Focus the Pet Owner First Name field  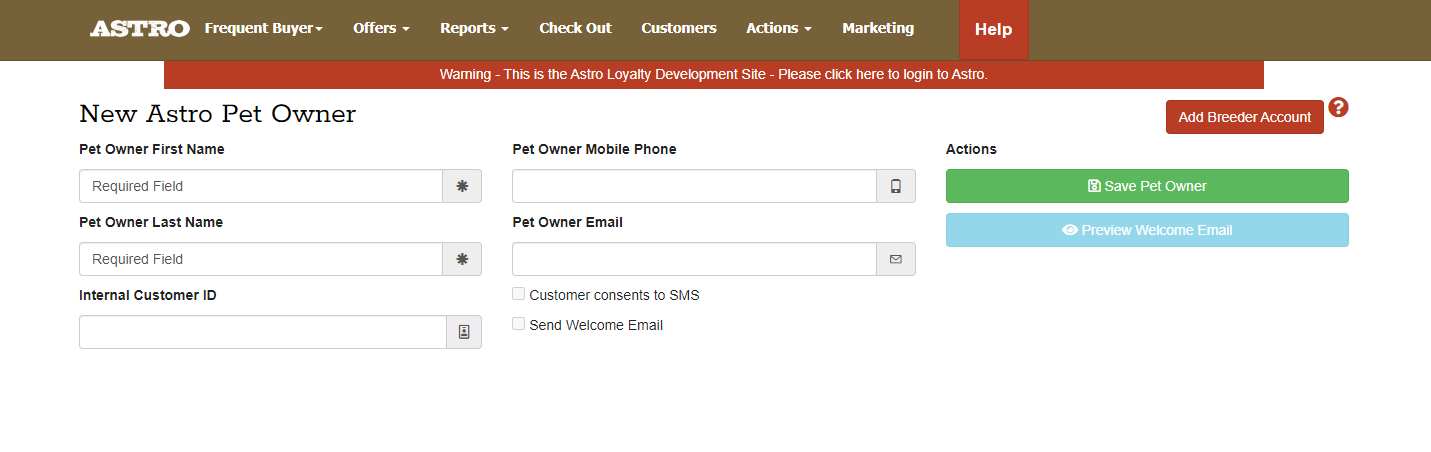[x=261, y=186]
